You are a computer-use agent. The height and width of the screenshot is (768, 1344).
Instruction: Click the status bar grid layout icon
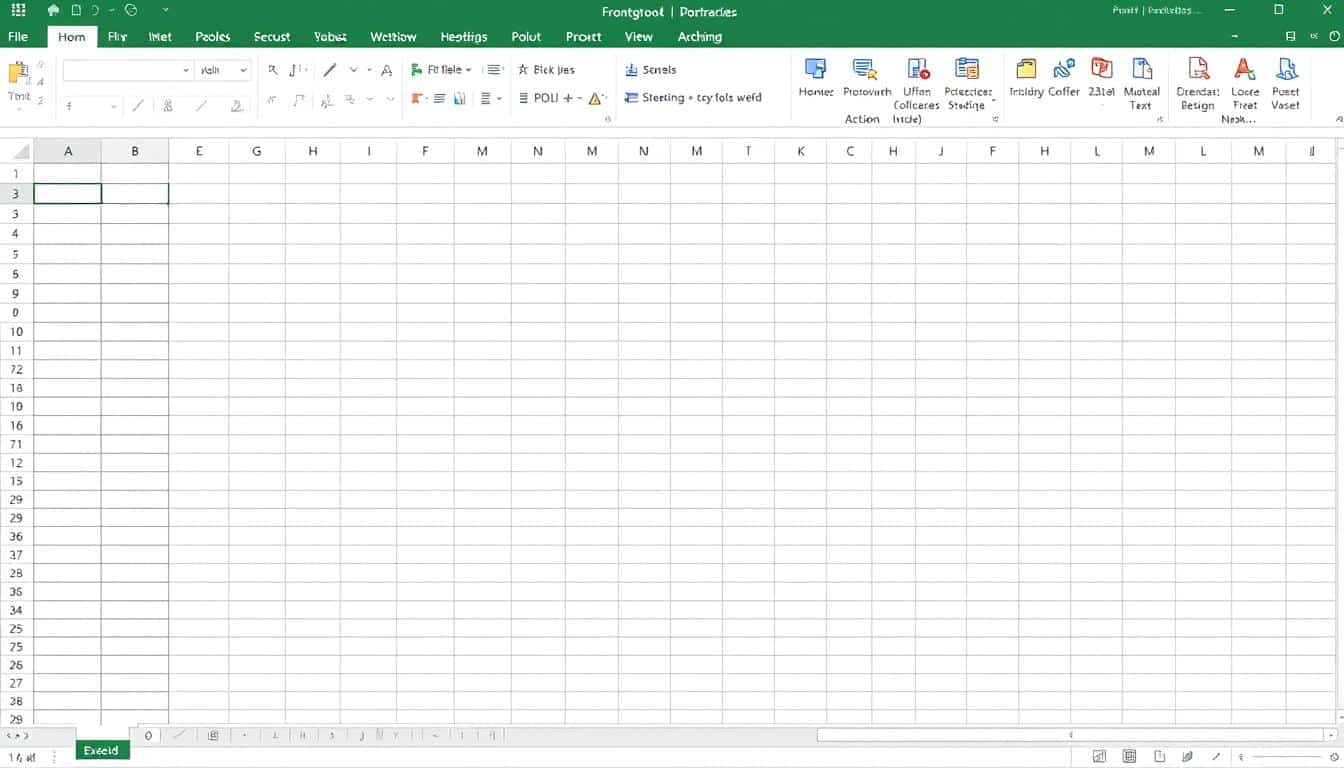[x=1129, y=757]
